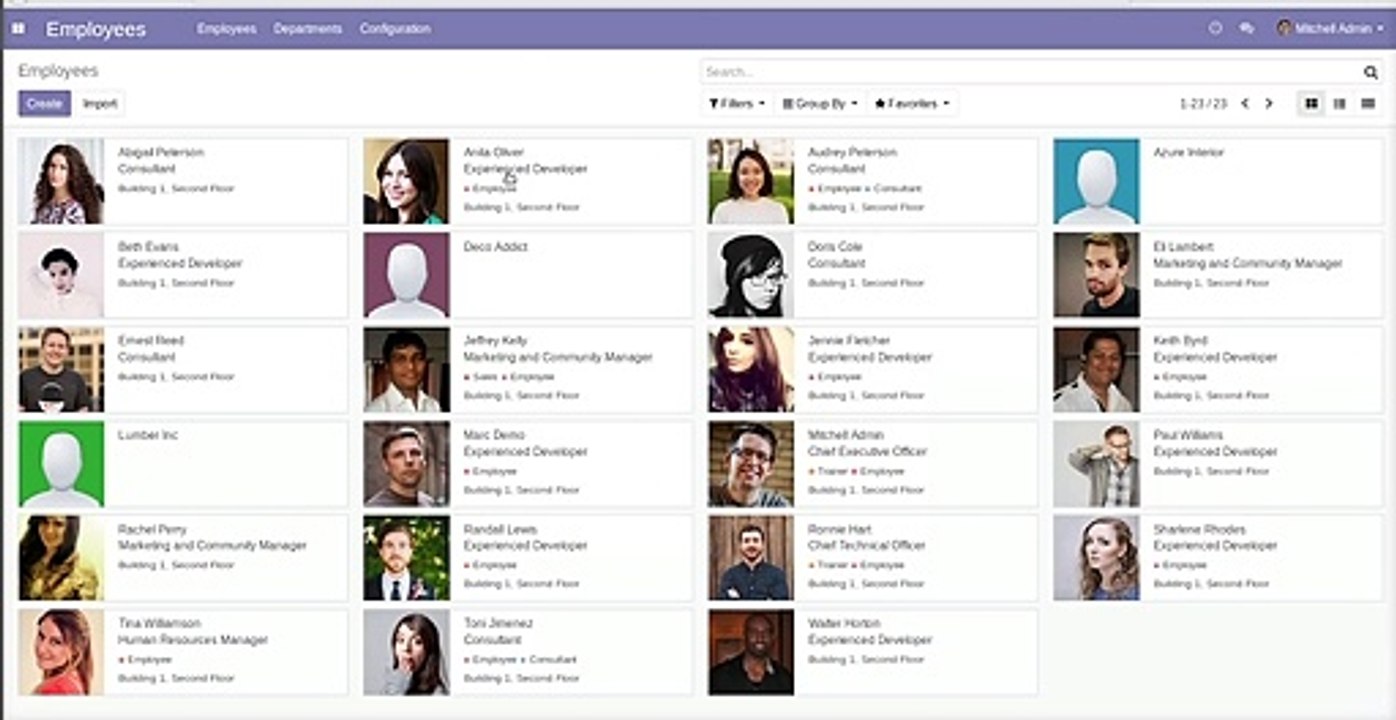Switch to List view icon
The width and height of the screenshot is (1396, 720).
[1339, 103]
